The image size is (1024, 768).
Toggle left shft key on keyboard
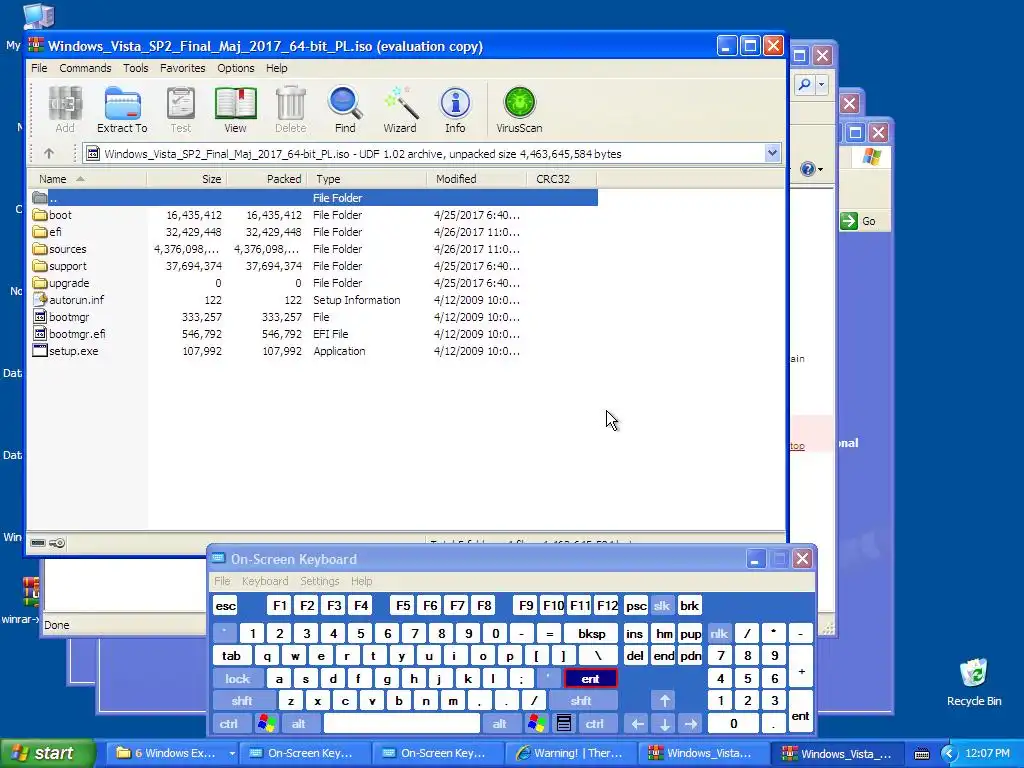(242, 701)
